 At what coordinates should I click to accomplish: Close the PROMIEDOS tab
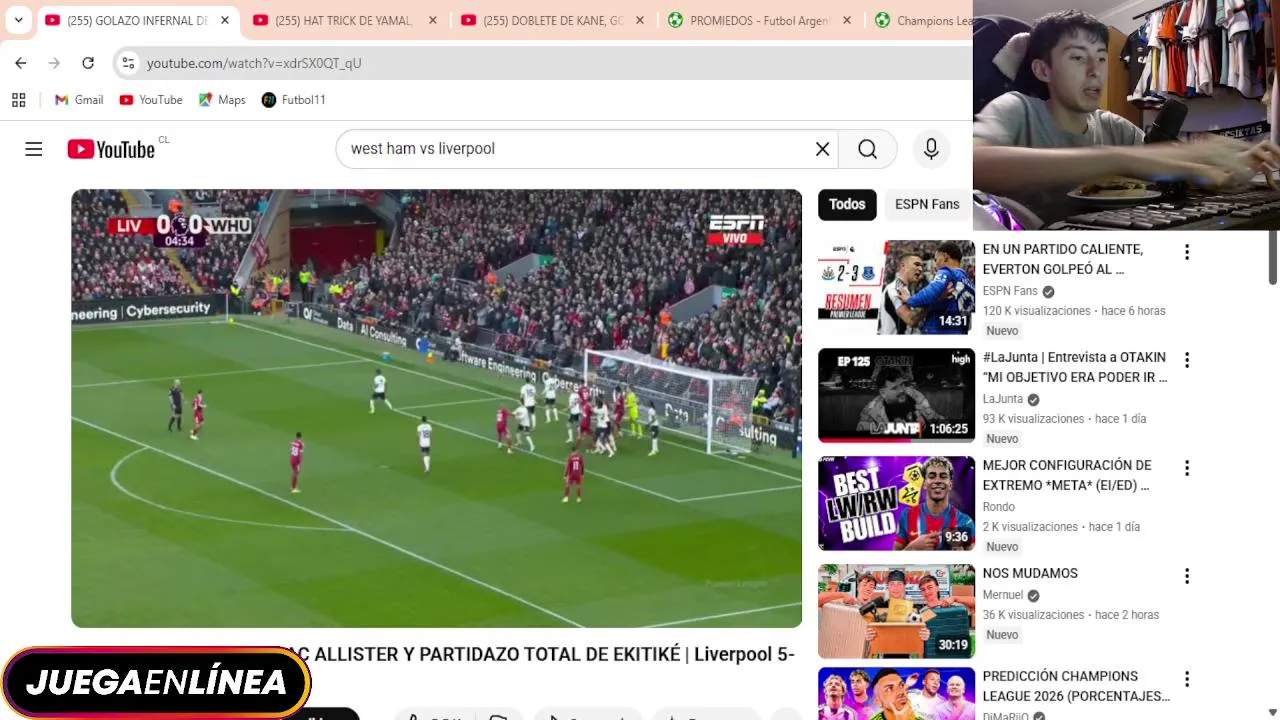(847, 20)
